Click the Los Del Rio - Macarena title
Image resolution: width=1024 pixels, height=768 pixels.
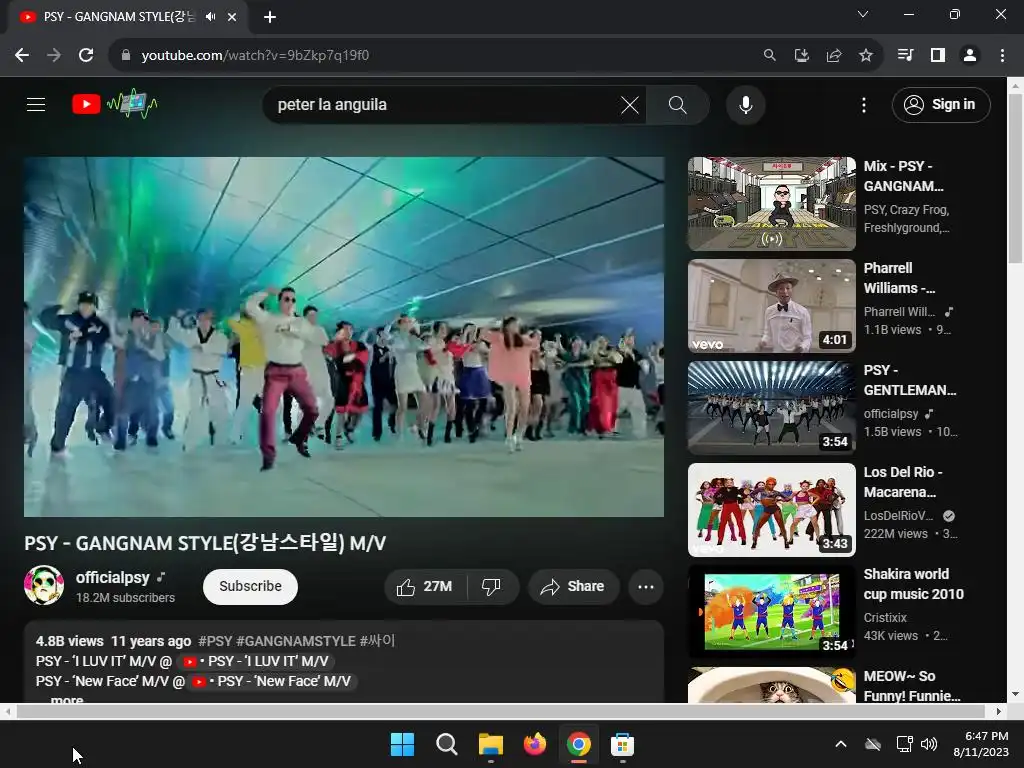(903, 482)
